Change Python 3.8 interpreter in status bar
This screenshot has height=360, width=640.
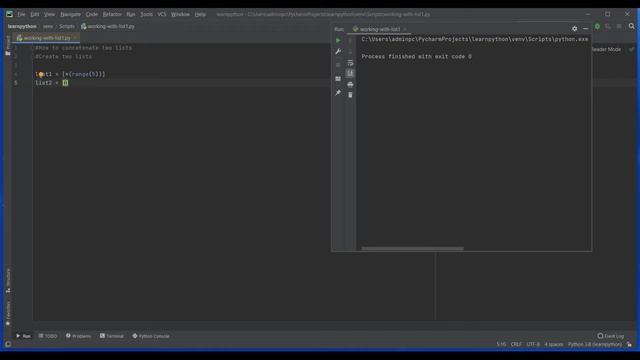point(595,344)
